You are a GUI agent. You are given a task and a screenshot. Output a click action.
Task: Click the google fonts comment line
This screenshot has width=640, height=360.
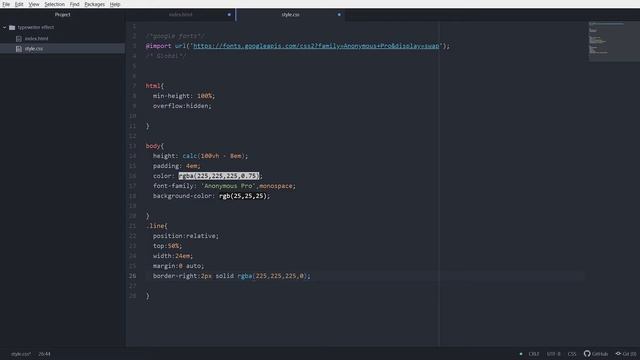click(x=176, y=36)
